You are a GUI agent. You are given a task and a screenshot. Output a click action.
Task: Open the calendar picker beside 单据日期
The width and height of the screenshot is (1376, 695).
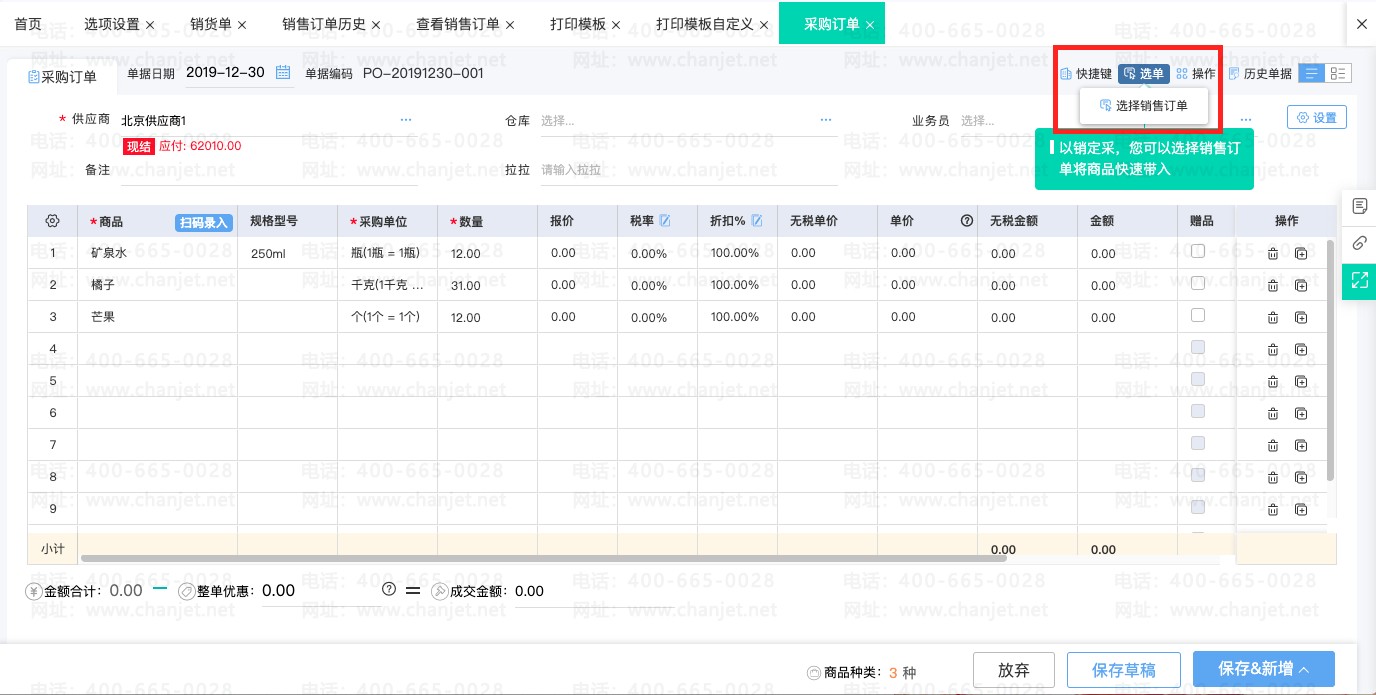[x=283, y=72]
